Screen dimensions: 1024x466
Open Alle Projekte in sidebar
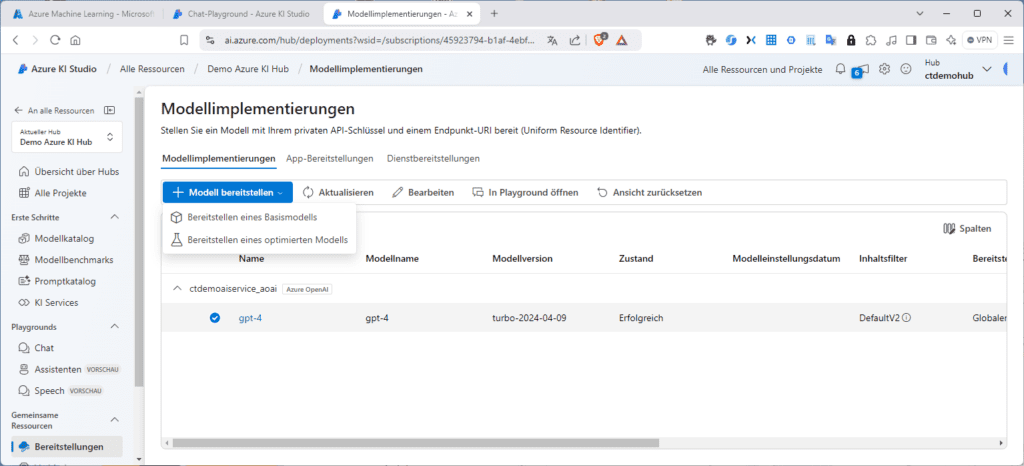52,193
